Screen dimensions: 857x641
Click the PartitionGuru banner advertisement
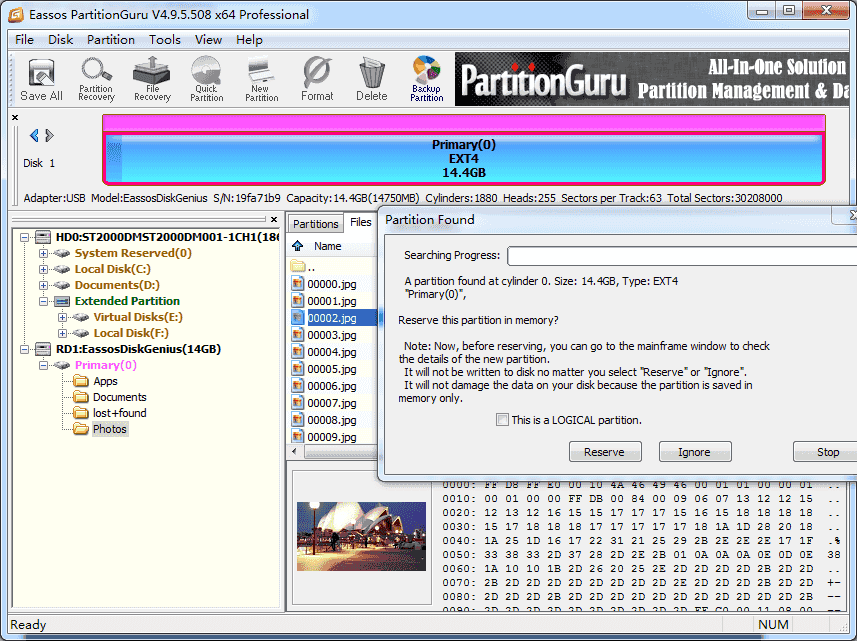click(651, 79)
